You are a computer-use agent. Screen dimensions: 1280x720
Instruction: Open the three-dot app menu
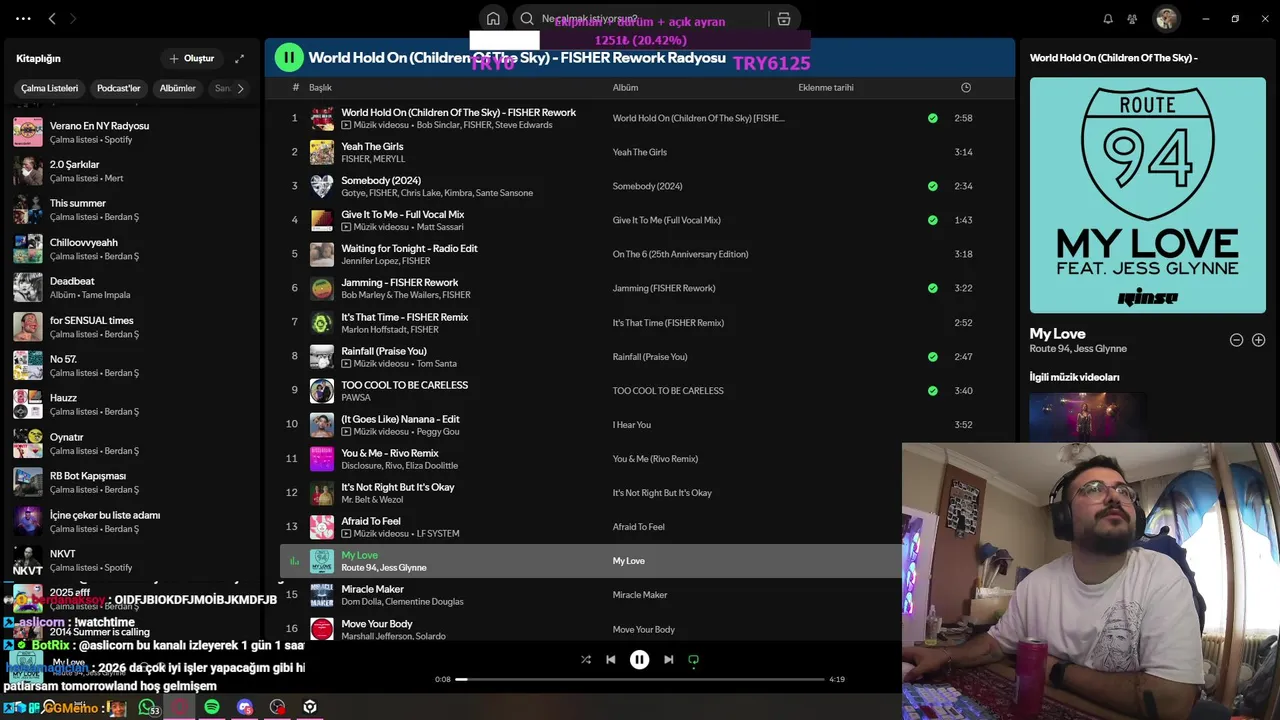pos(23,19)
